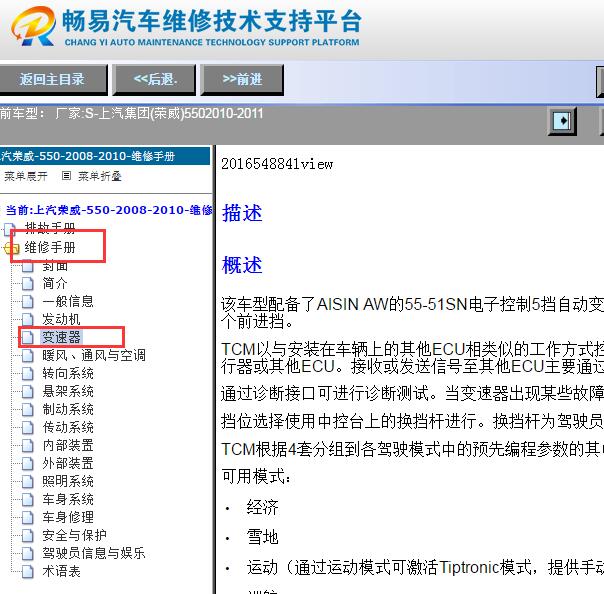
Task: Open the 驾驶员信息与娱乐 section
Action: [x=94, y=553]
